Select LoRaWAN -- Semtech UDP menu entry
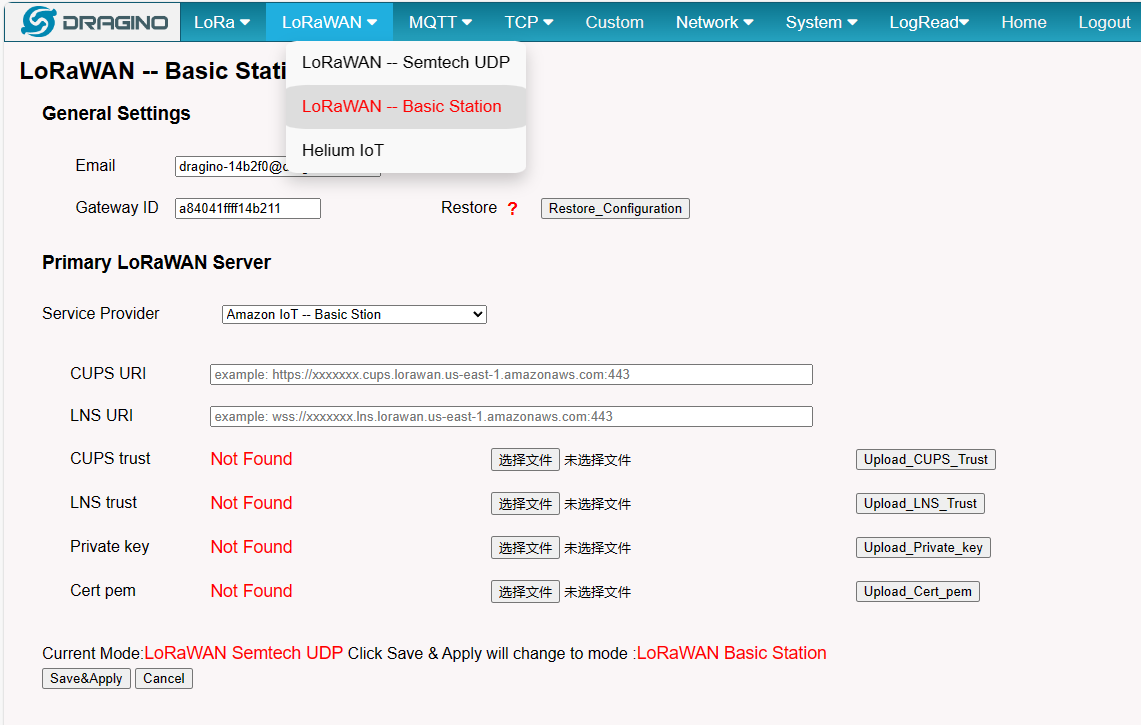This screenshot has height=725, width=1141. pyautogui.click(x=406, y=63)
